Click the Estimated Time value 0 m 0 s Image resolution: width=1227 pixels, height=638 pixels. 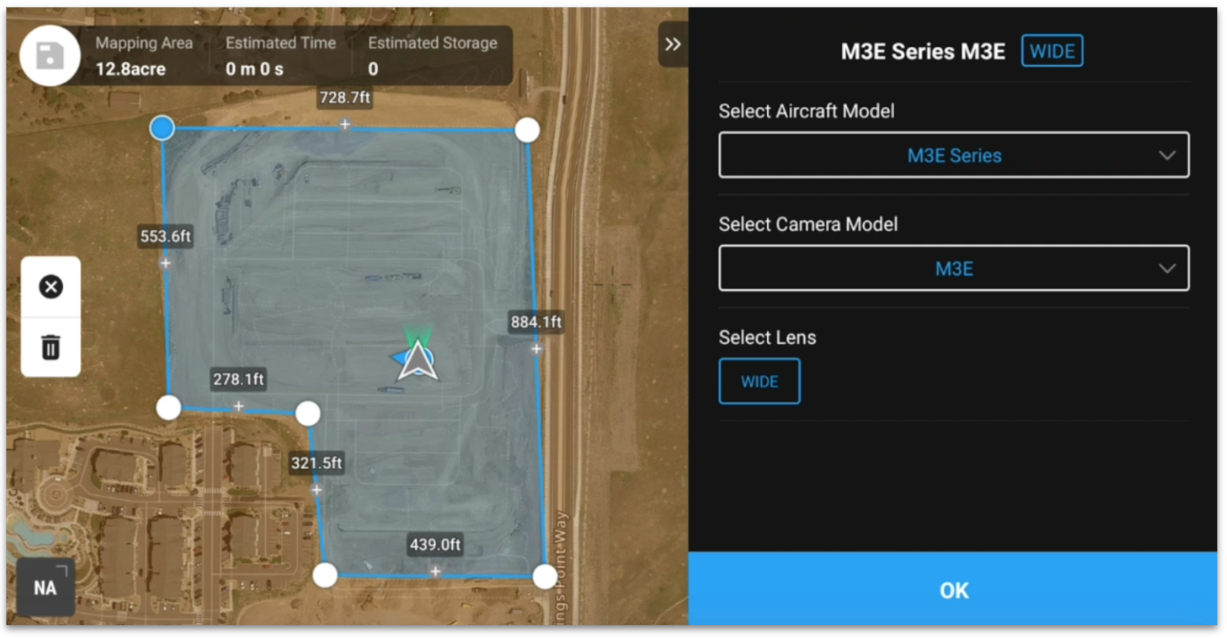[x=254, y=69]
